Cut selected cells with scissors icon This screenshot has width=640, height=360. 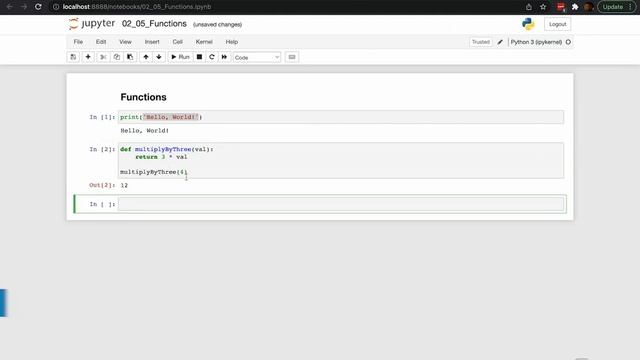pos(103,57)
